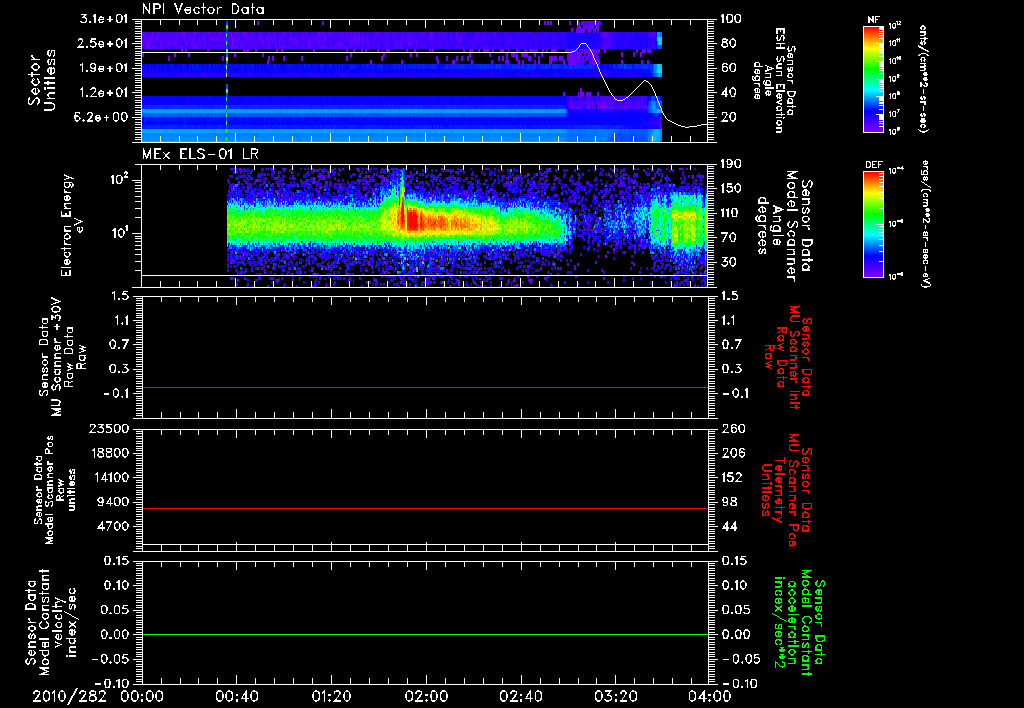Viewport: 1024px width, 708px height.
Task: Click the 18800 scanner position tick label
Action: point(110,453)
